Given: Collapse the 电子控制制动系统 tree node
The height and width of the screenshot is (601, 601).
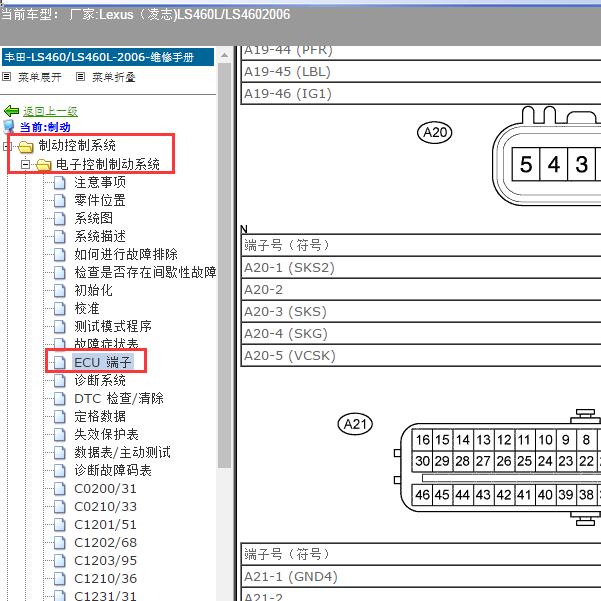Looking at the screenshot, I should 25,164.
